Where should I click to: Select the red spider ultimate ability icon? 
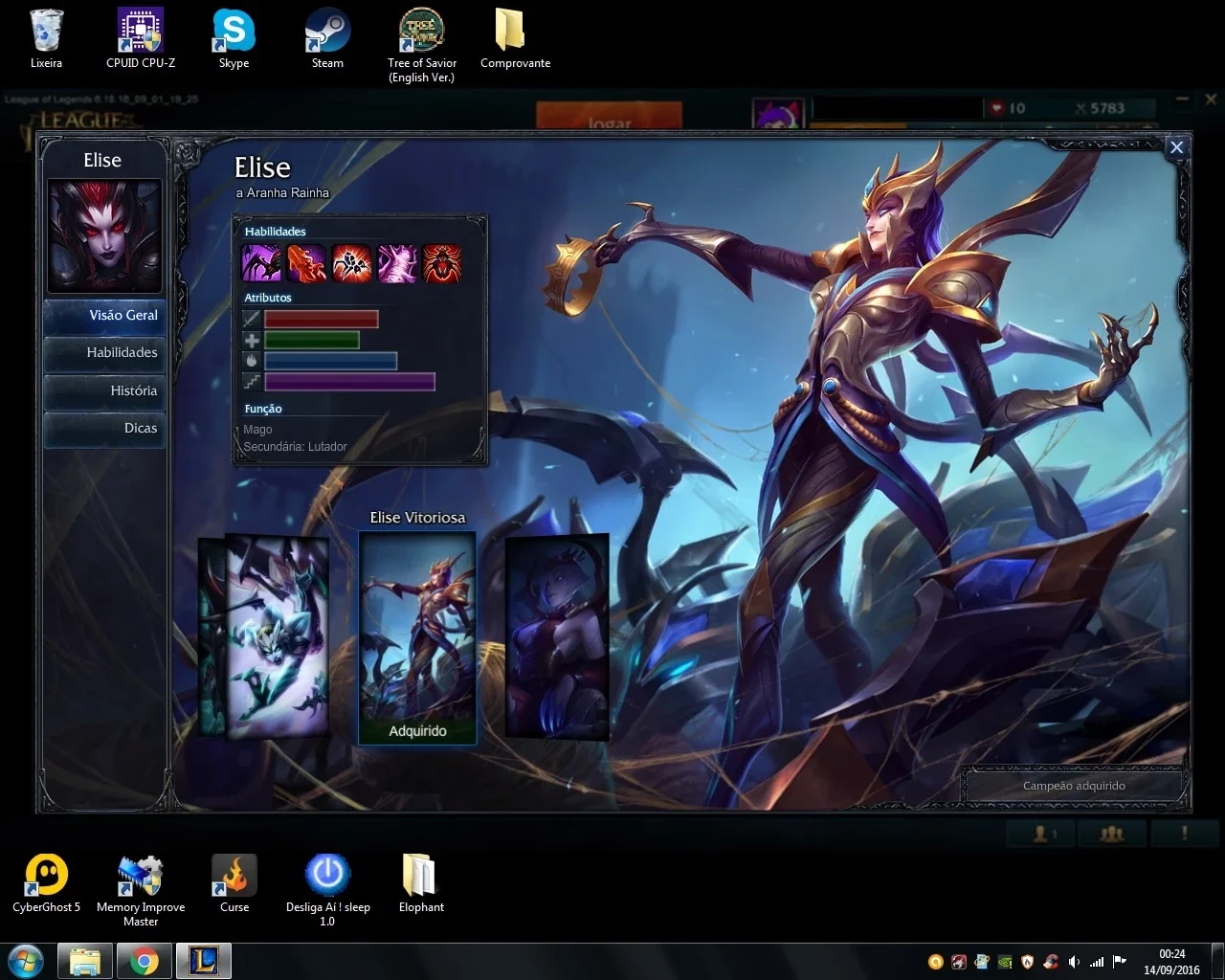point(442,263)
